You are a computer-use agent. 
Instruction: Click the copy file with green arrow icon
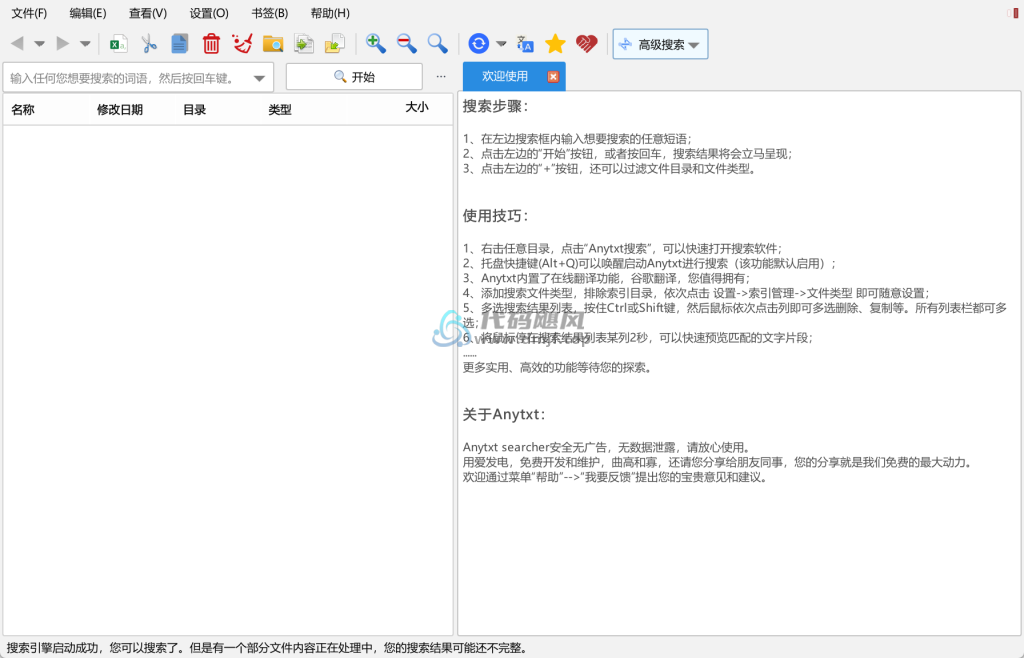pos(304,44)
